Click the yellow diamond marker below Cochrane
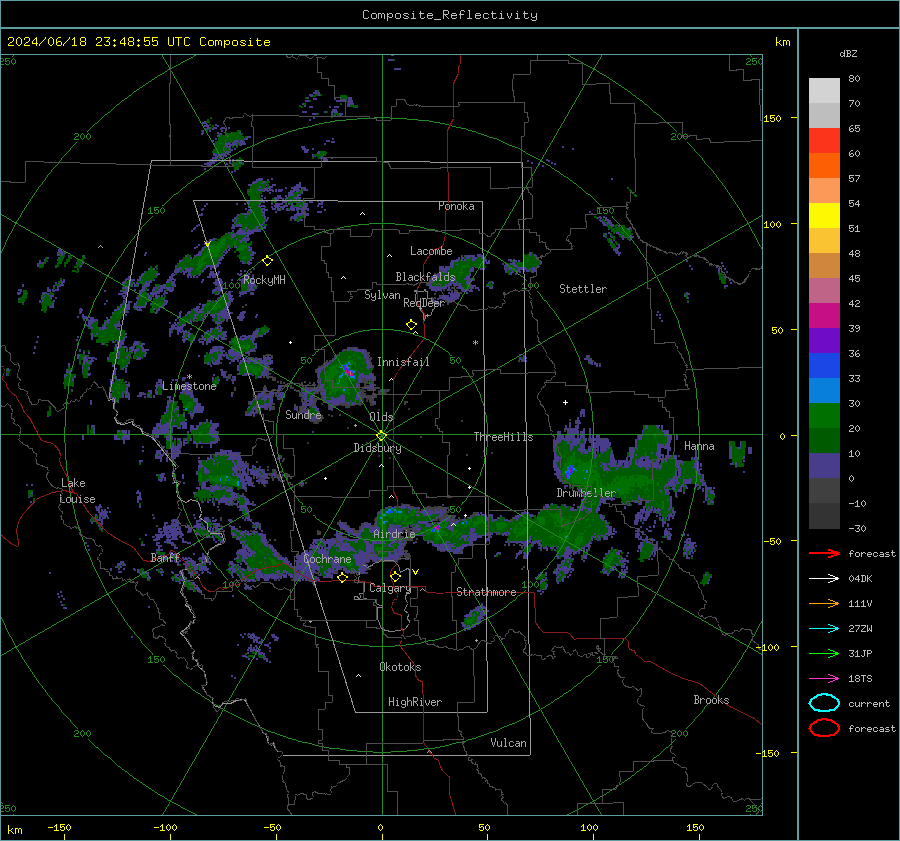The height and width of the screenshot is (841, 900). point(342,578)
